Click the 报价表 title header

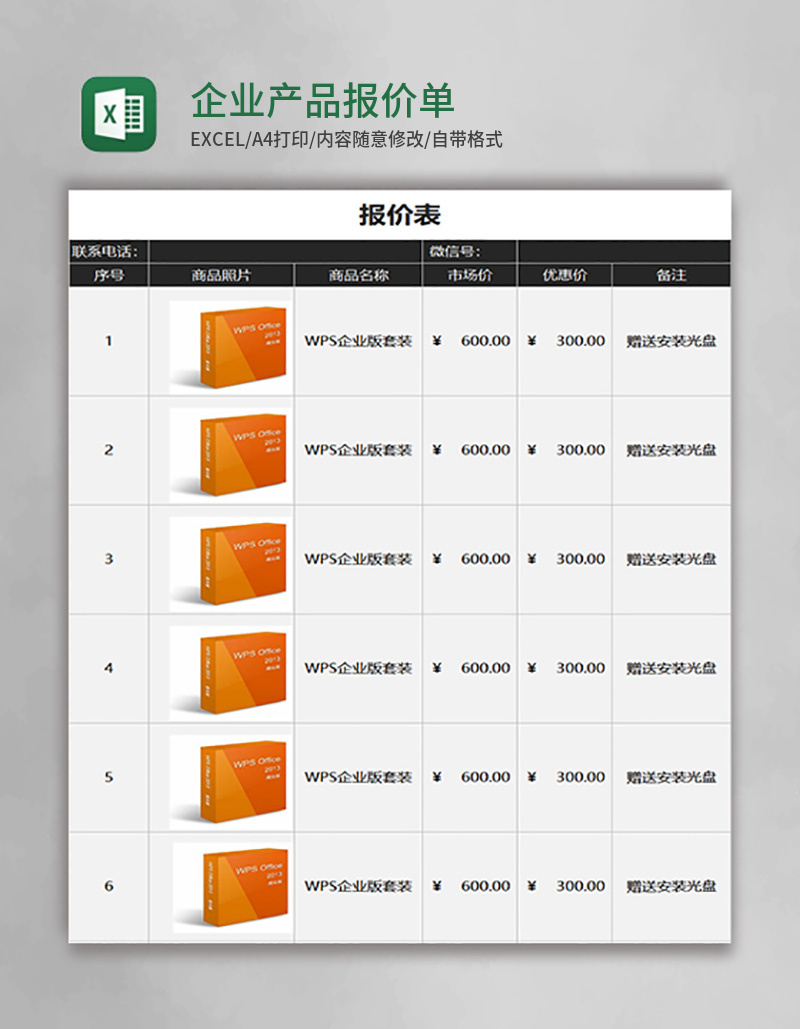[x=400, y=213]
